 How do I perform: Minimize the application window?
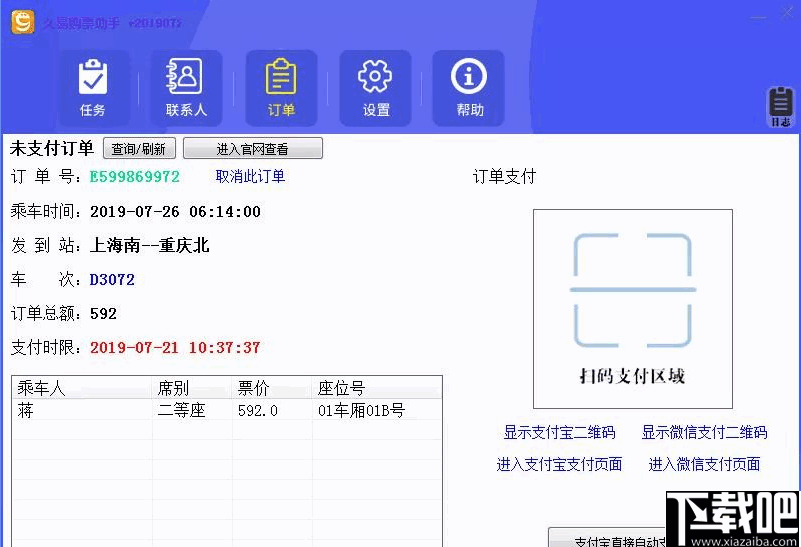(x=759, y=17)
